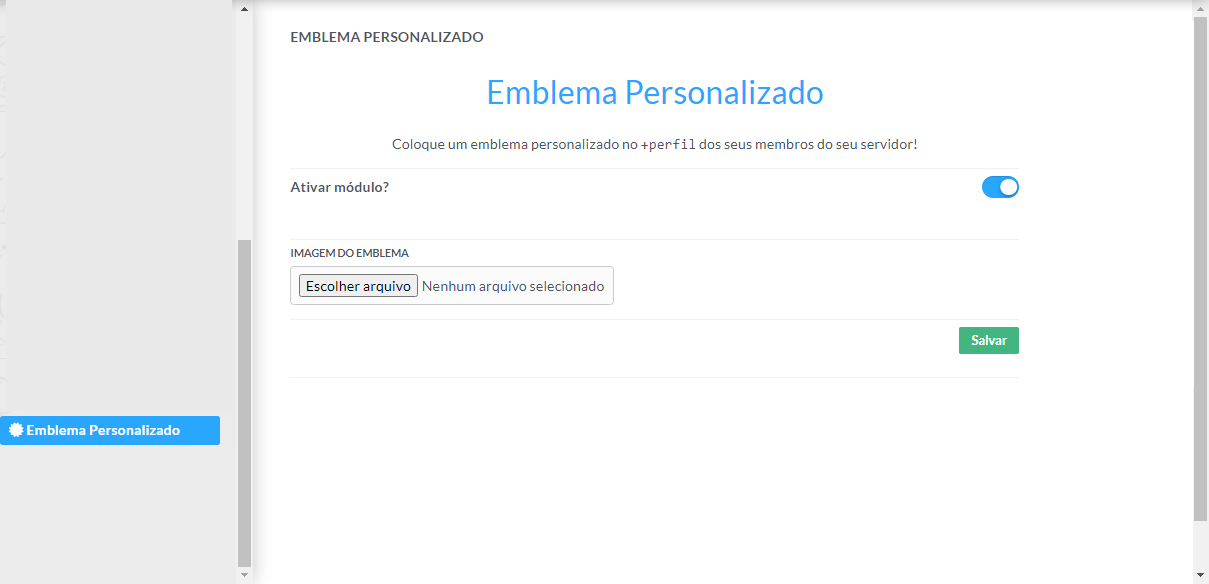Save settings with the Salvar button
Viewport: 1209px width, 584px height.
point(988,340)
